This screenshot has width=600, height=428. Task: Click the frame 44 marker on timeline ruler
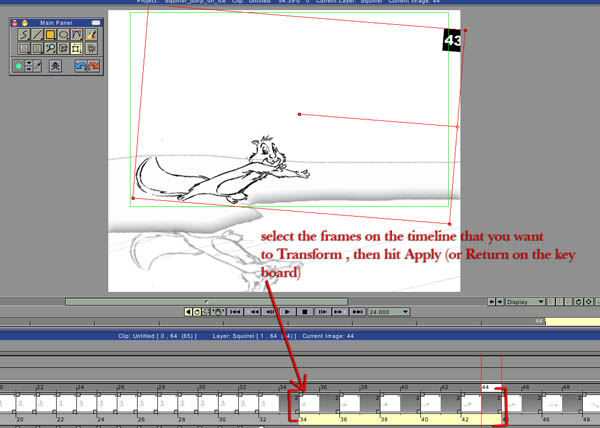491,387
